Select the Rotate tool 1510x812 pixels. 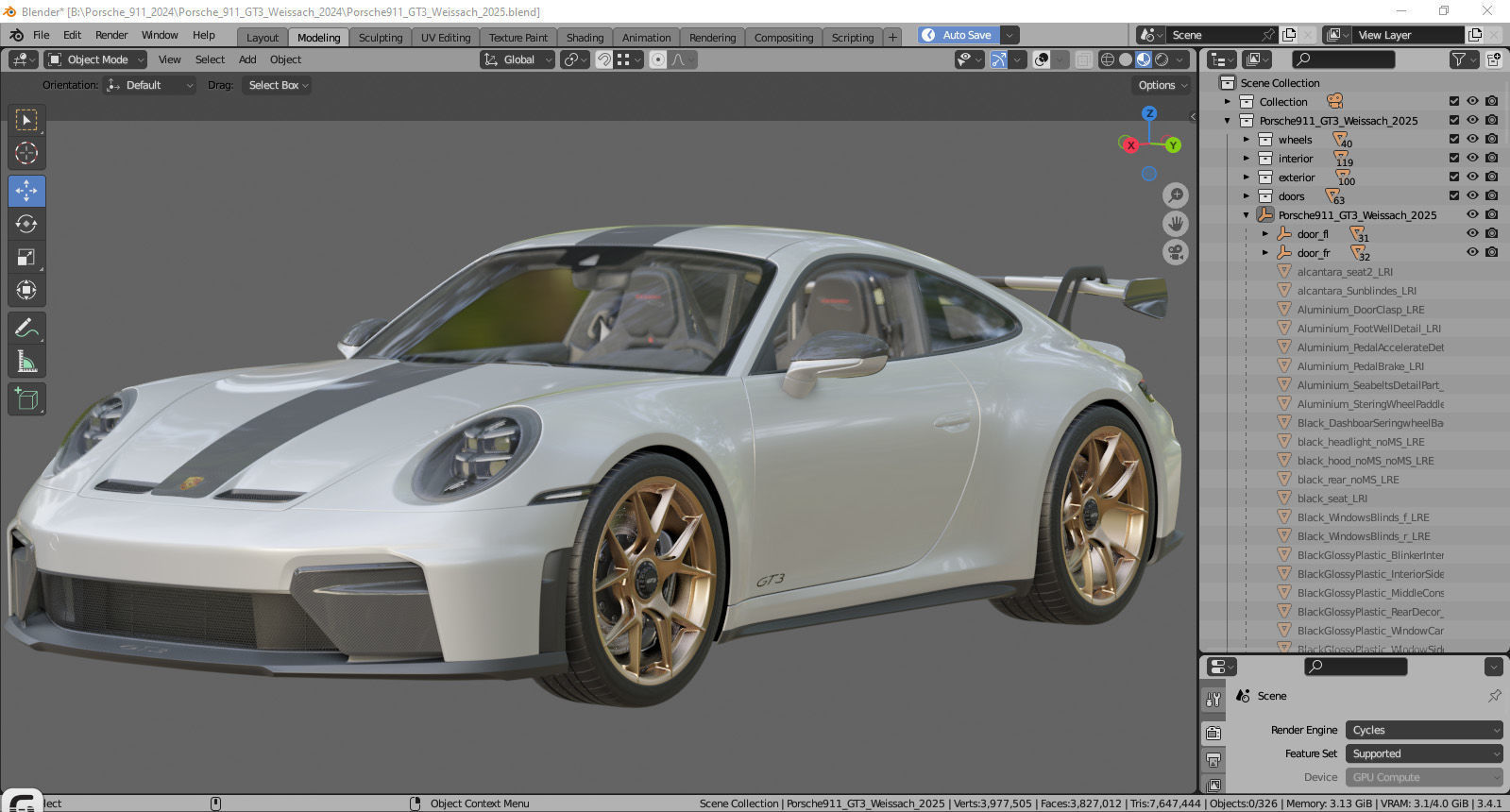(26, 224)
